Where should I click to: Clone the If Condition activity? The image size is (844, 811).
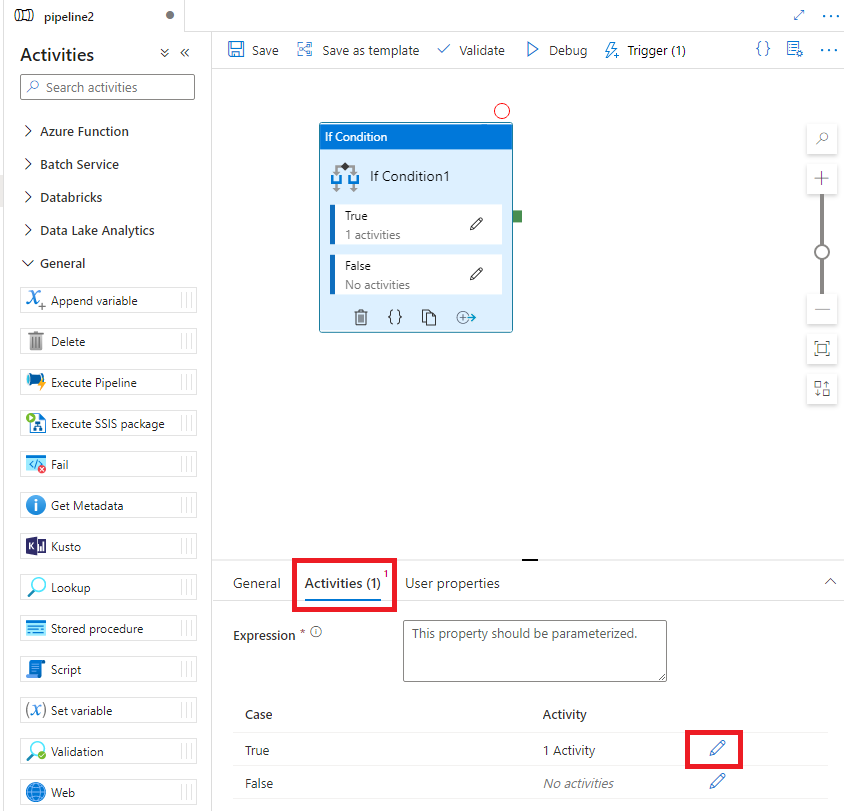coord(428,318)
